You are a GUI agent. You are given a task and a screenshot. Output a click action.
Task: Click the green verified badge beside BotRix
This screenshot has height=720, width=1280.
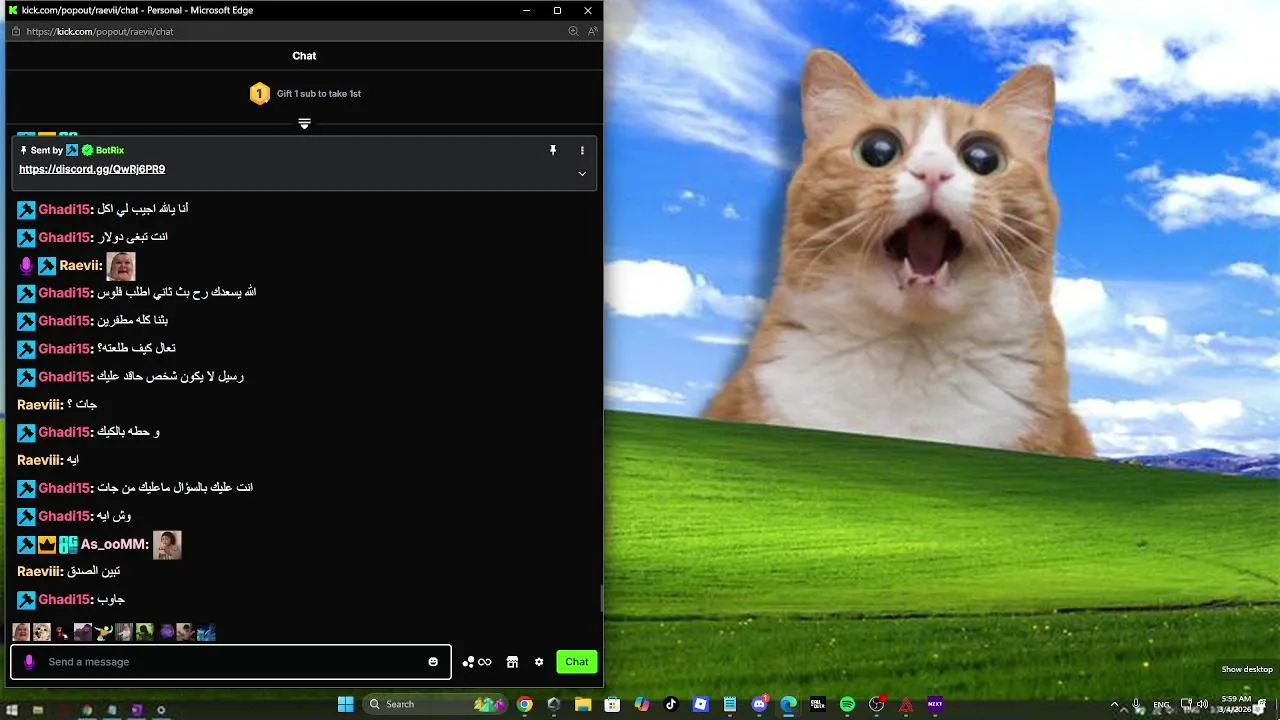87,150
